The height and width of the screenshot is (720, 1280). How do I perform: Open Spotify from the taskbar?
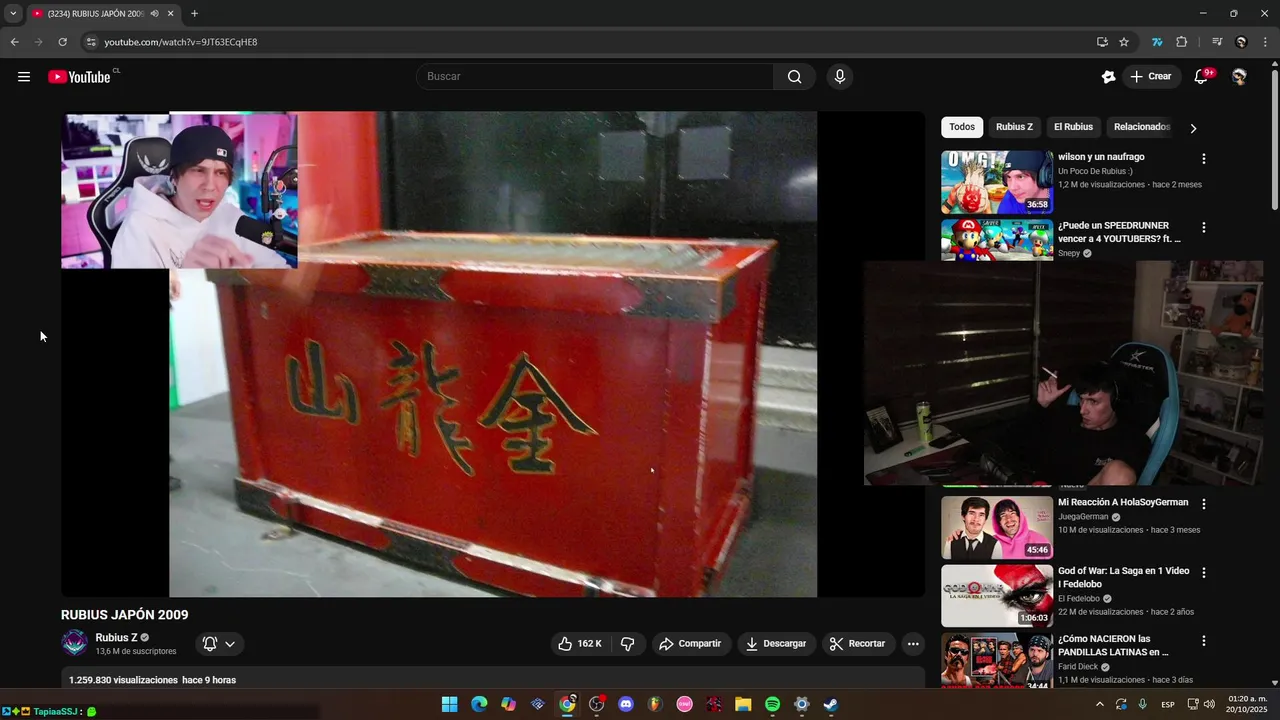click(772, 705)
